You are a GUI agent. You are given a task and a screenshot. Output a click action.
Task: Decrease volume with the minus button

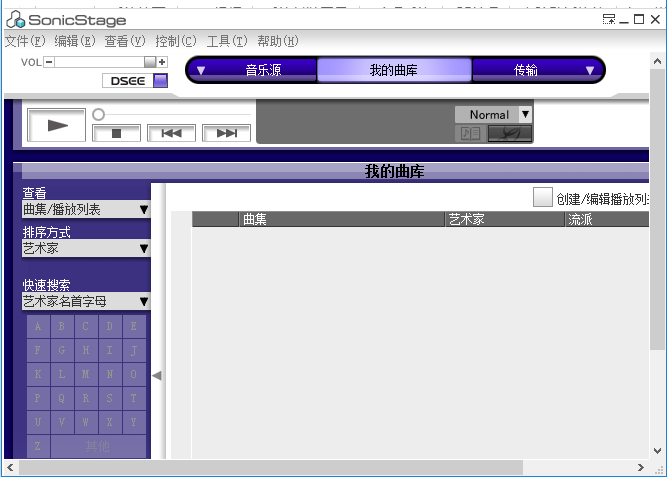pyautogui.click(x=49, y=62)
